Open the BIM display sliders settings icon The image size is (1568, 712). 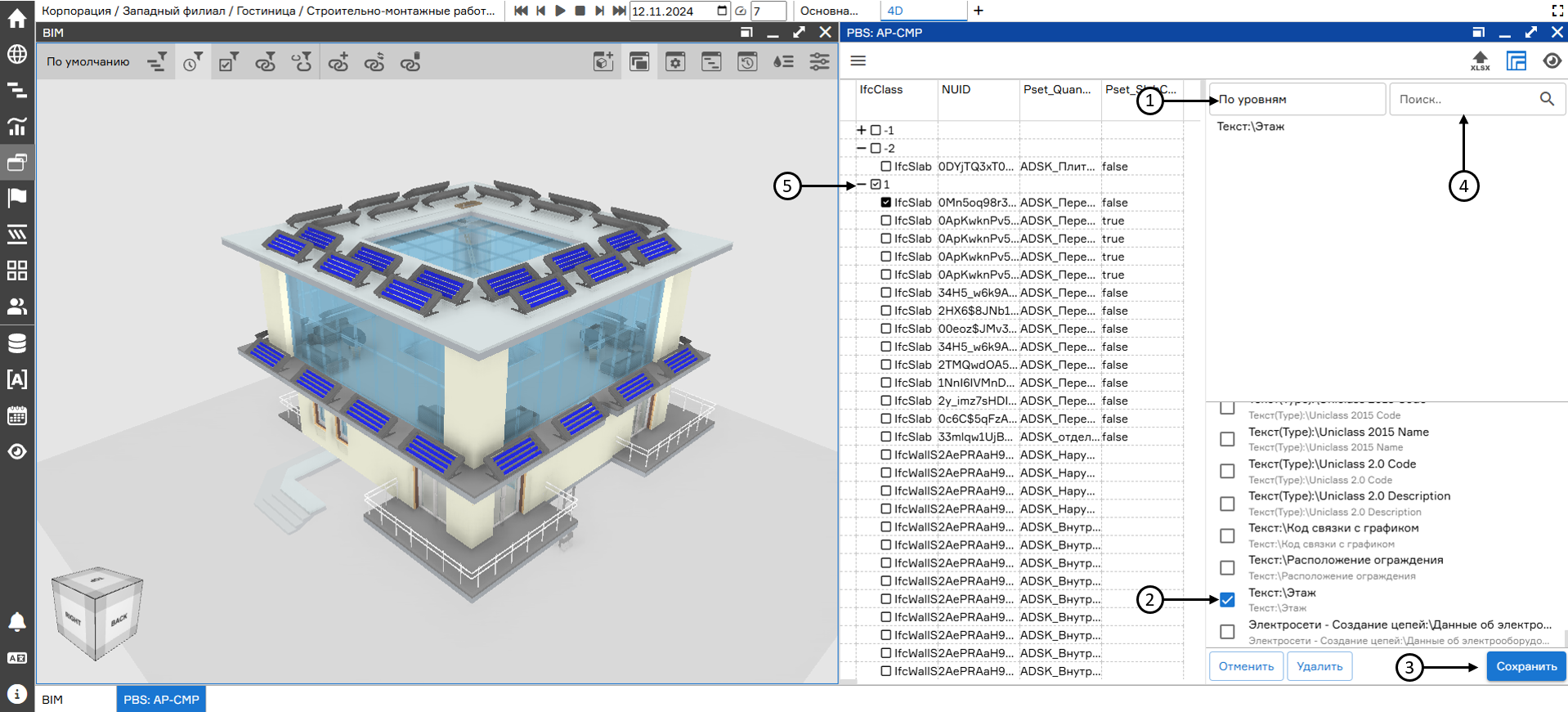[819, 62]
